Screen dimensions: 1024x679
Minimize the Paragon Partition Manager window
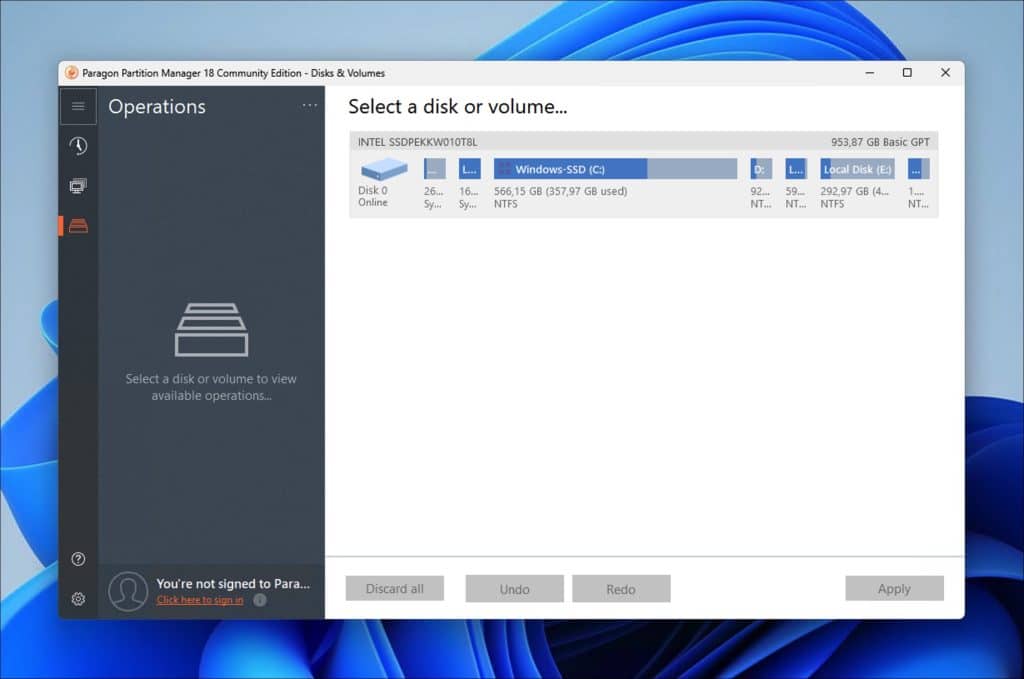click(x=869, y=72)
